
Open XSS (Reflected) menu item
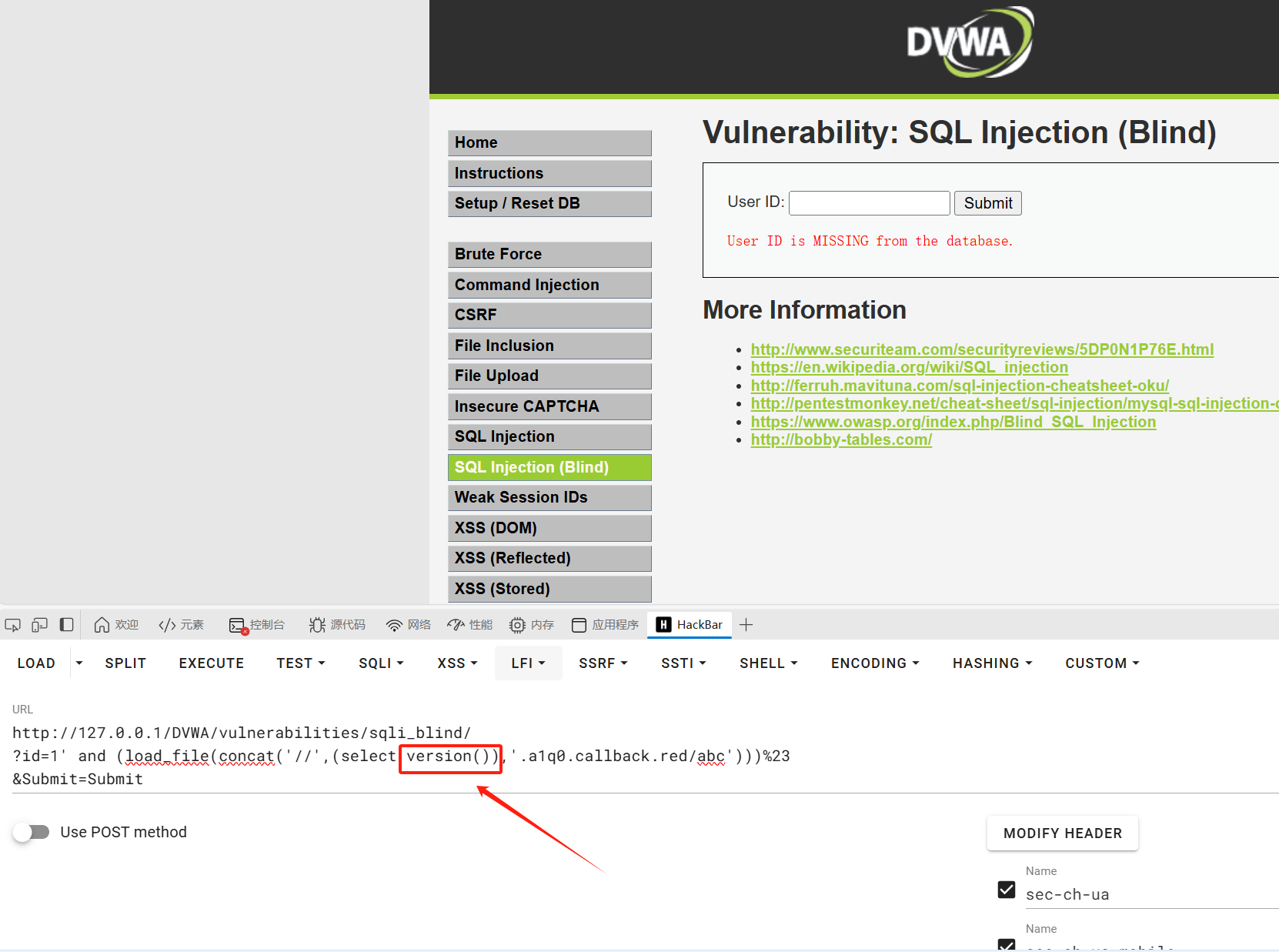point(549,559)
